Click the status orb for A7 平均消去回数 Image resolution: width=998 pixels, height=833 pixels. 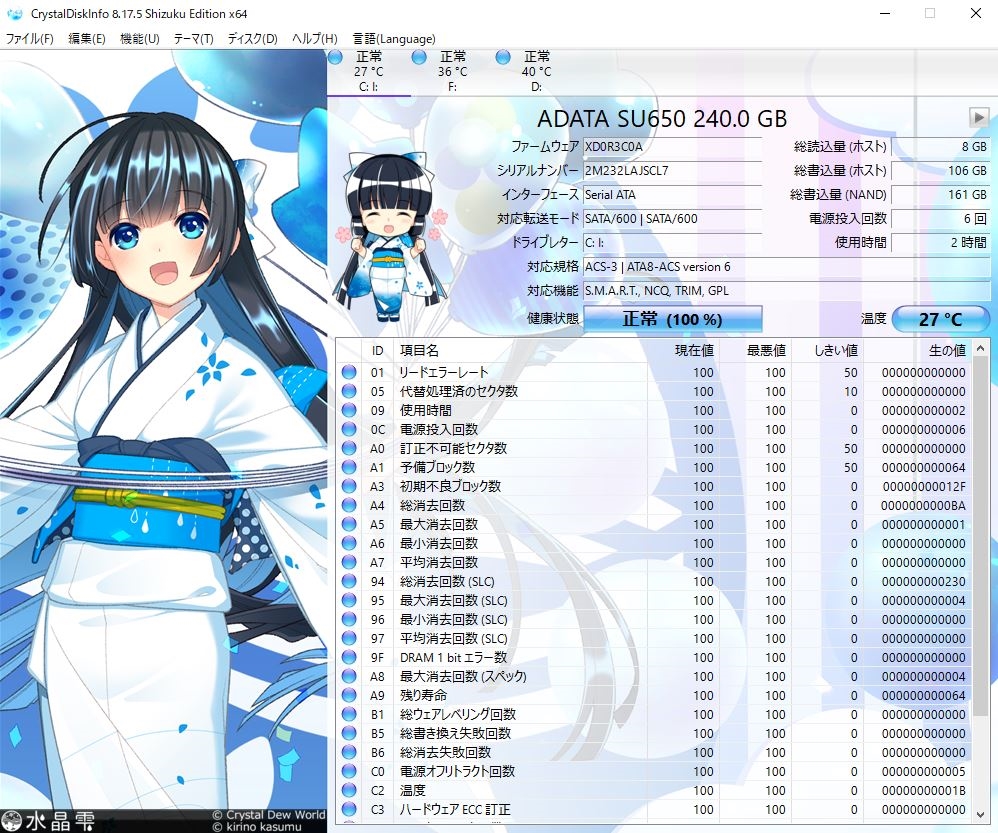349,563
